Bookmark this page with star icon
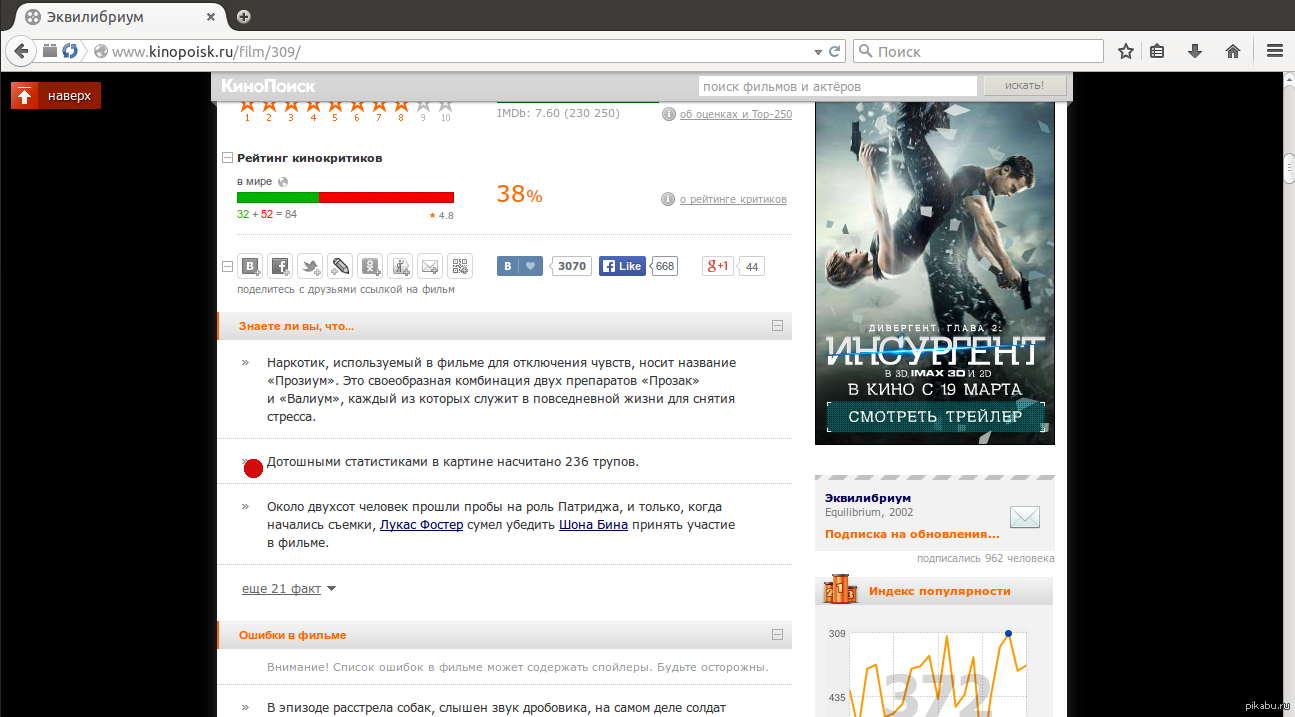The width and height of the screenshot is (1295, 717). [1125, 51]
